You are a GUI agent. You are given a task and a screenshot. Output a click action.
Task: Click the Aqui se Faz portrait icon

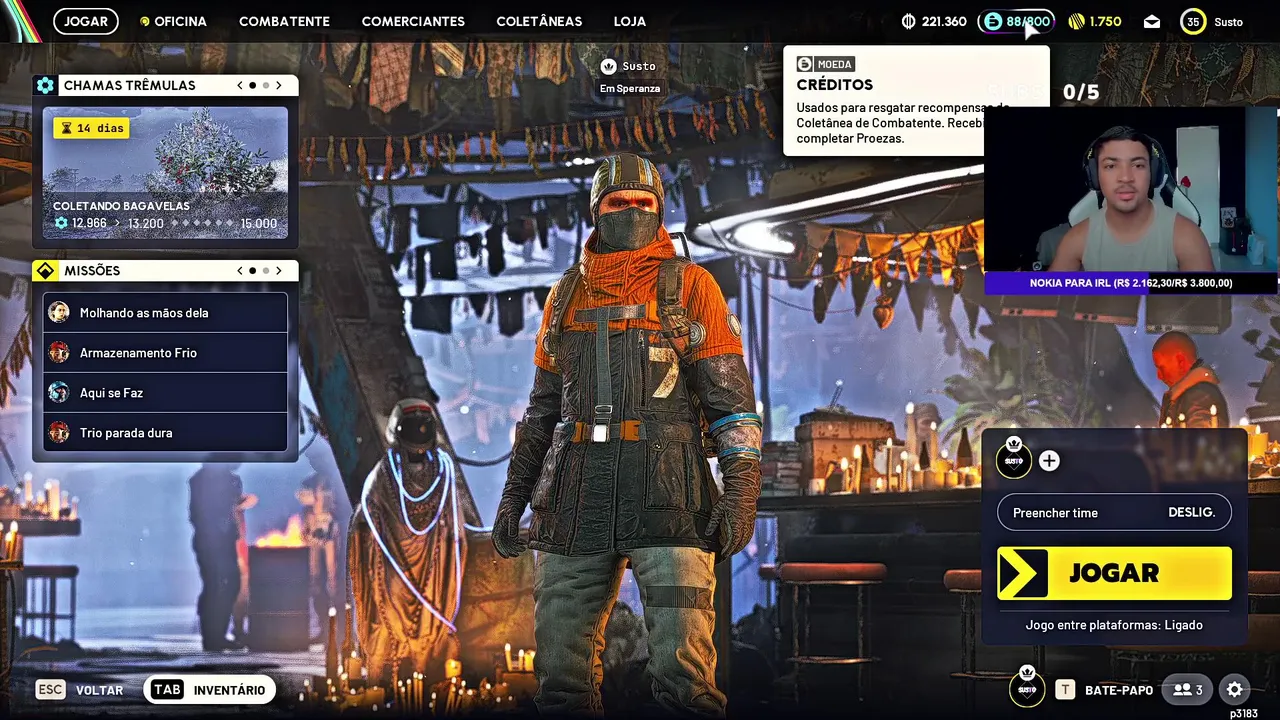click(59, 392)
